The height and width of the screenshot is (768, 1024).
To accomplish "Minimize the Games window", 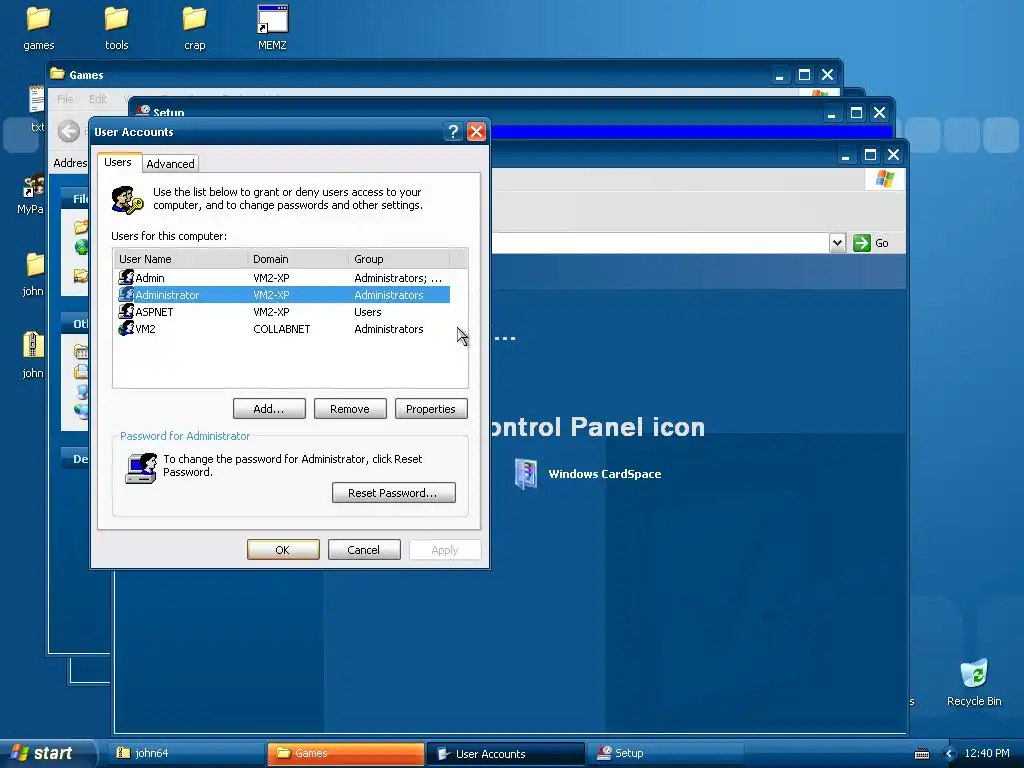I will tap(779, 75).
